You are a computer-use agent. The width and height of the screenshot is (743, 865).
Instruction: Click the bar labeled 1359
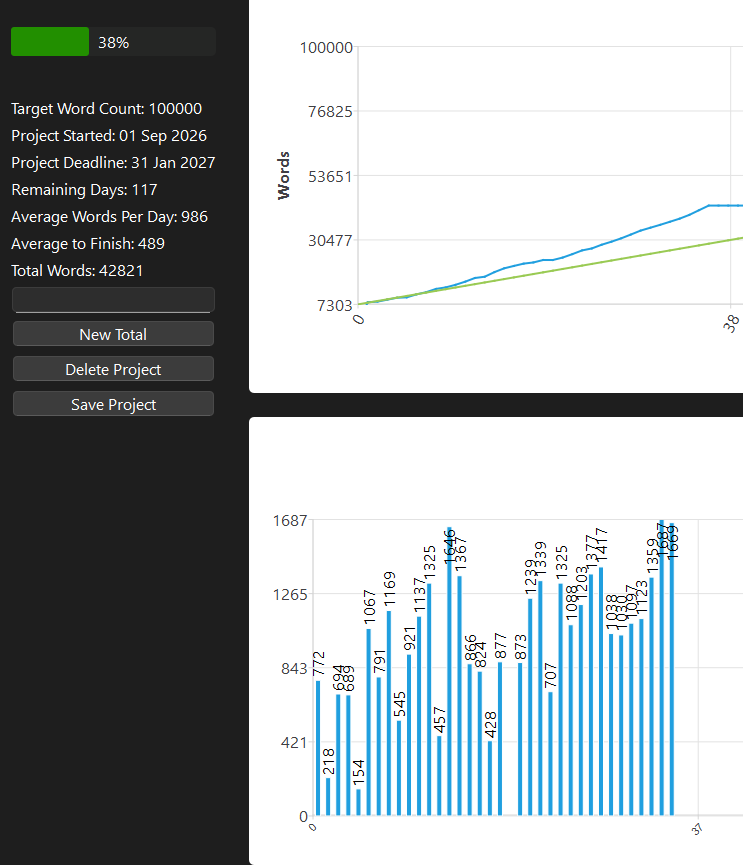click(651, 696)
